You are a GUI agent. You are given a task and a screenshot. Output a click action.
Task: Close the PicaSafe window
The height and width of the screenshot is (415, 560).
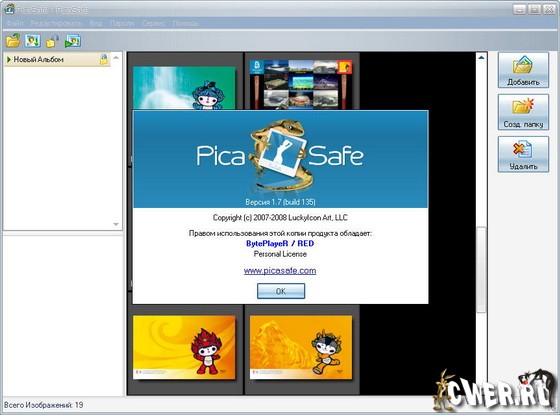click(549, 9)
